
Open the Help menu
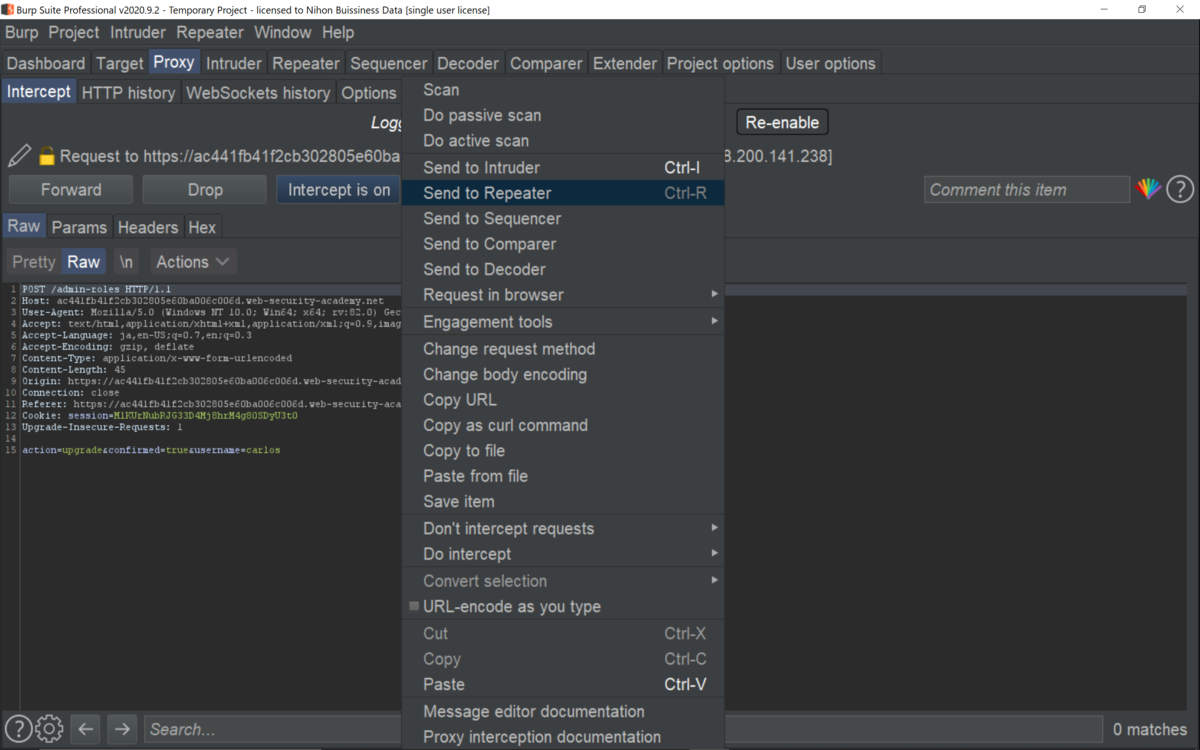[x=338, y=32]
